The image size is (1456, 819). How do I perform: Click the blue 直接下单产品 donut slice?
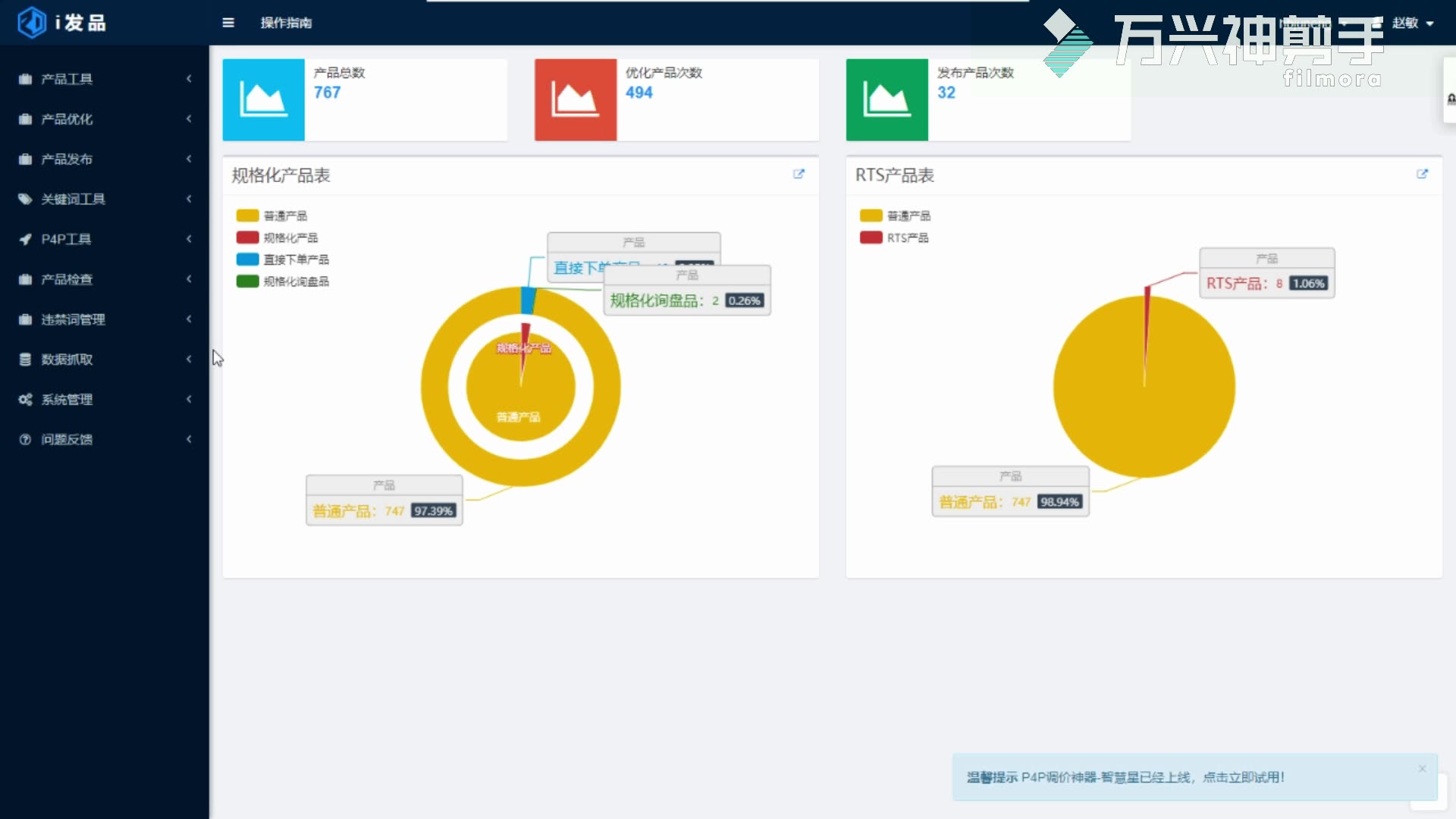[529, 300]
